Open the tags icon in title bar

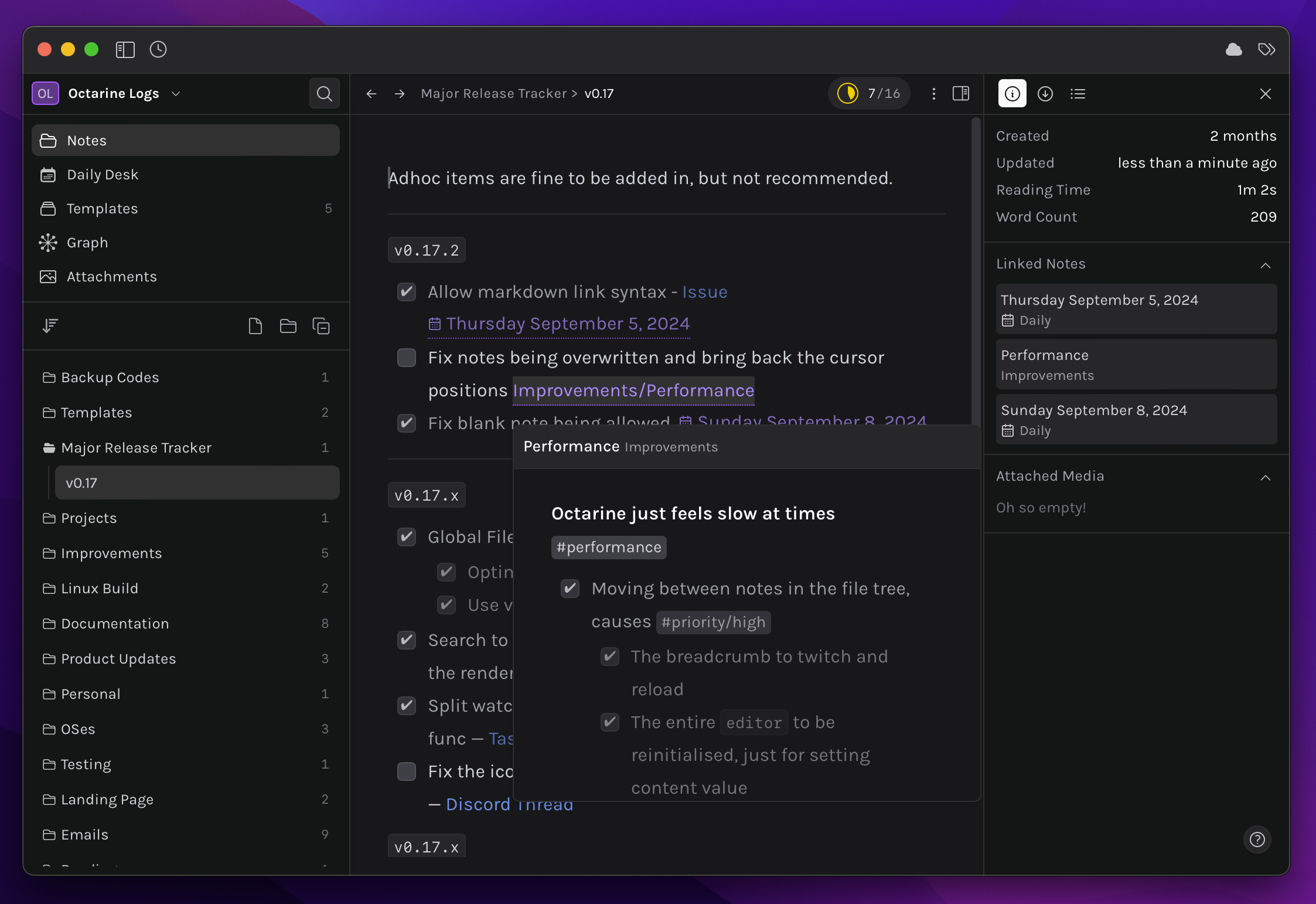tap(1267, 49)
